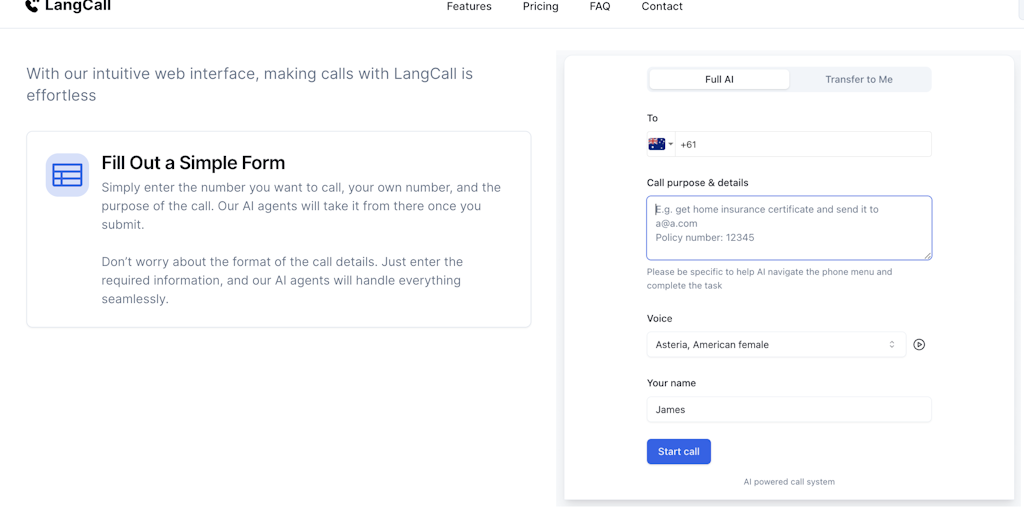Click the LangCall brand name text
The width and height of the screenshot is (1024, 512).
click(78, 7)
